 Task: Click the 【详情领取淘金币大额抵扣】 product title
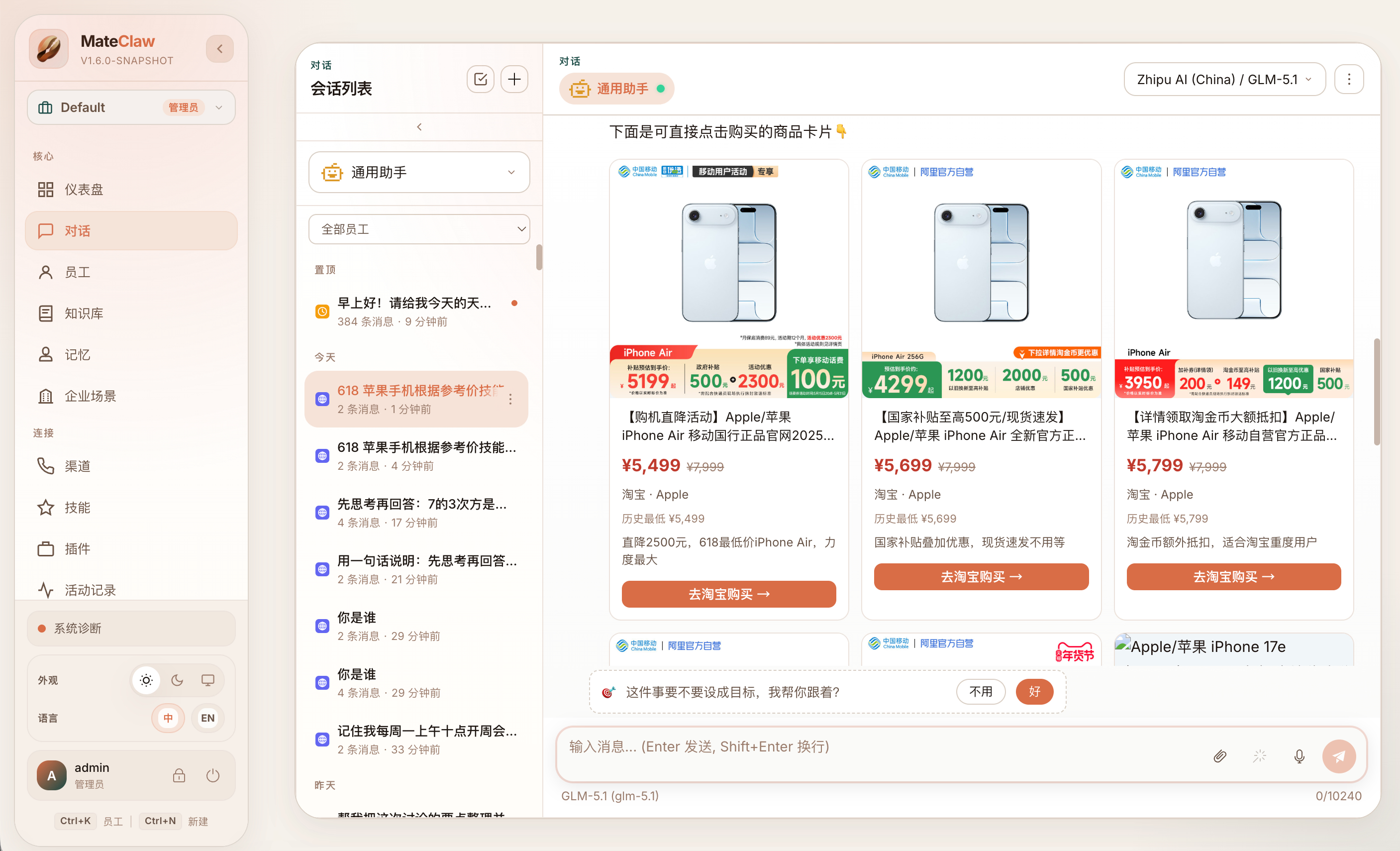(1234, 426)
